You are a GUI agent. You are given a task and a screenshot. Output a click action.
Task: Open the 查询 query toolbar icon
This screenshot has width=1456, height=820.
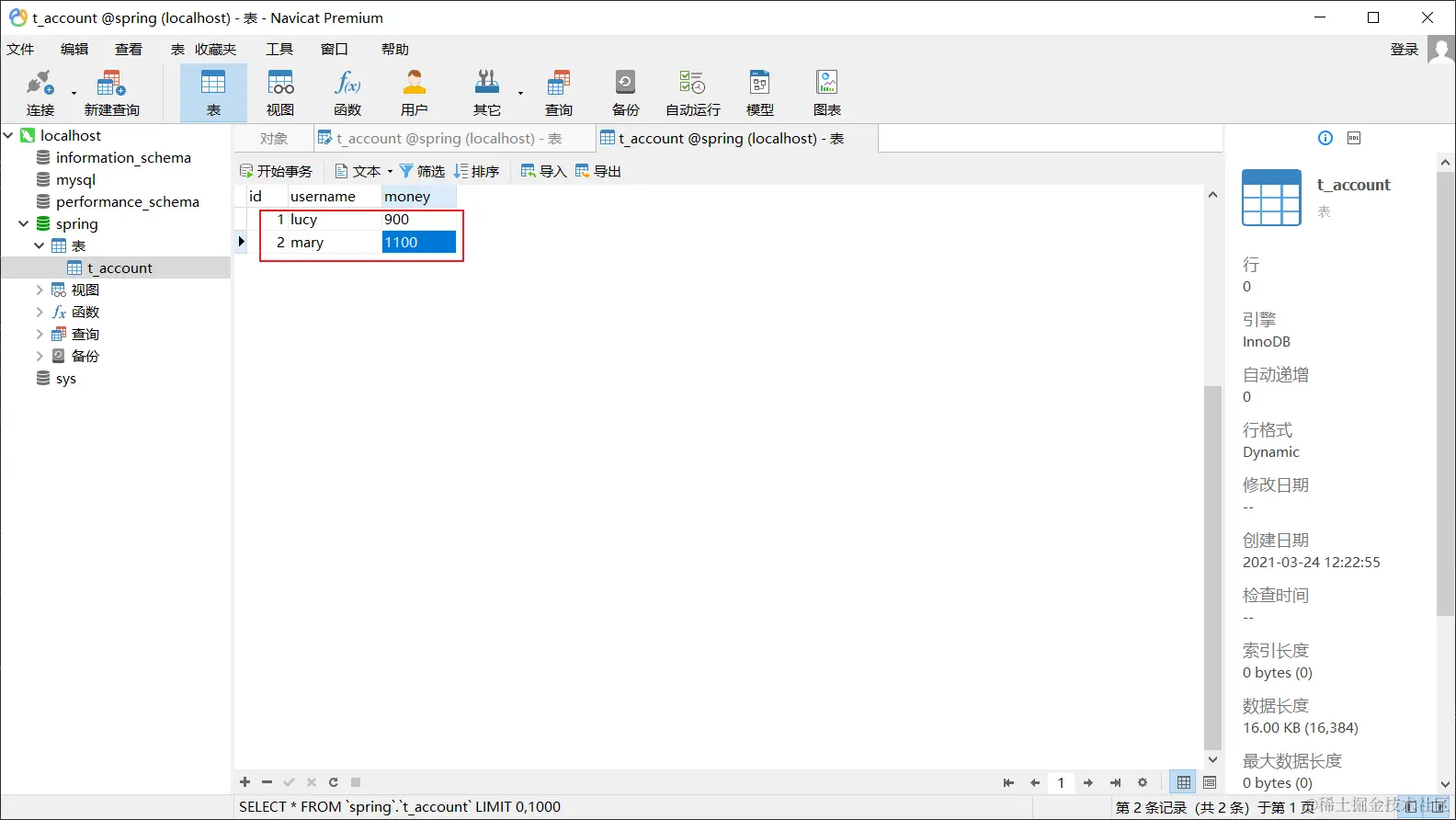[x=559, y=93]
